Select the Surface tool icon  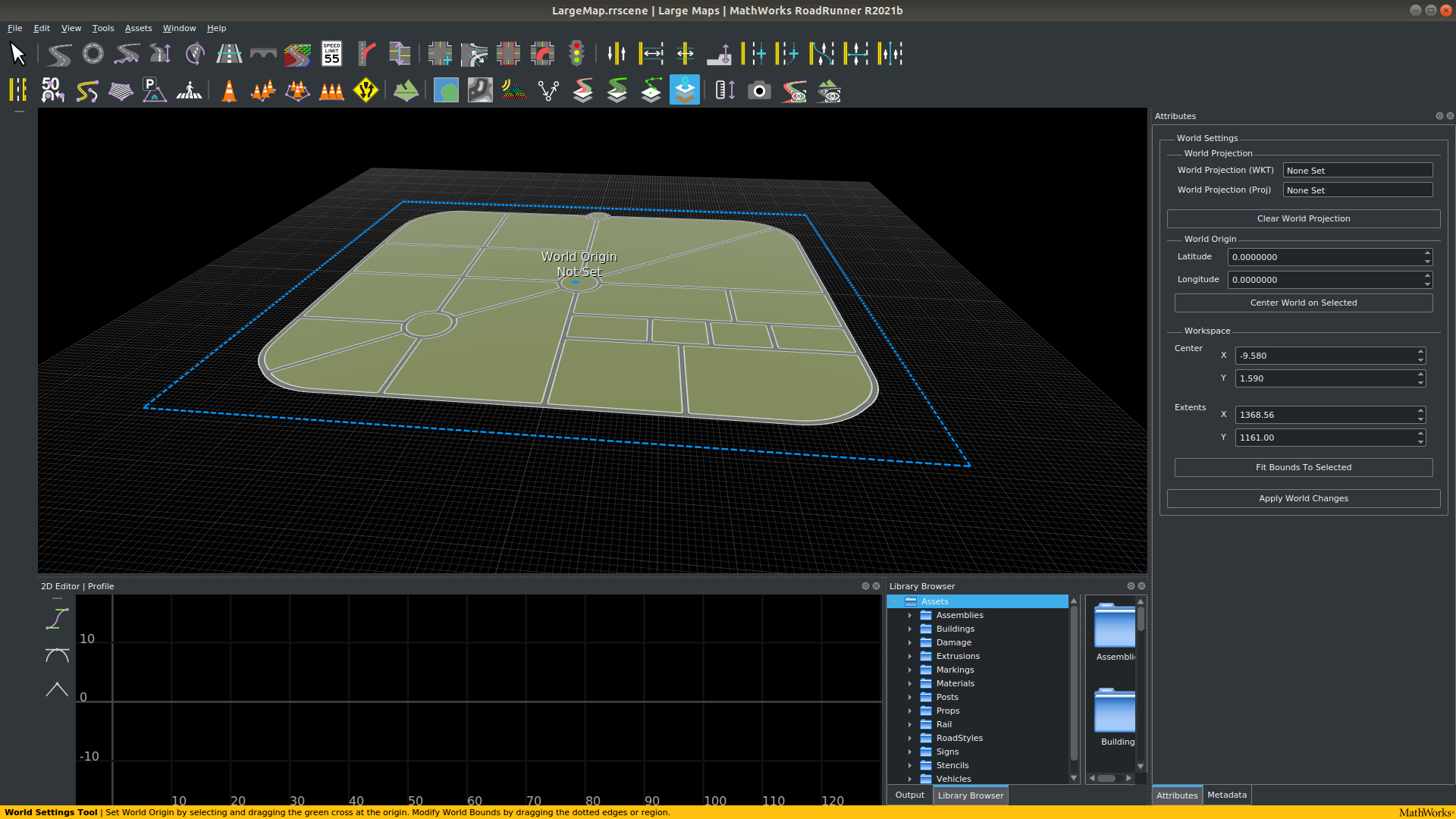tap(445, 91)
